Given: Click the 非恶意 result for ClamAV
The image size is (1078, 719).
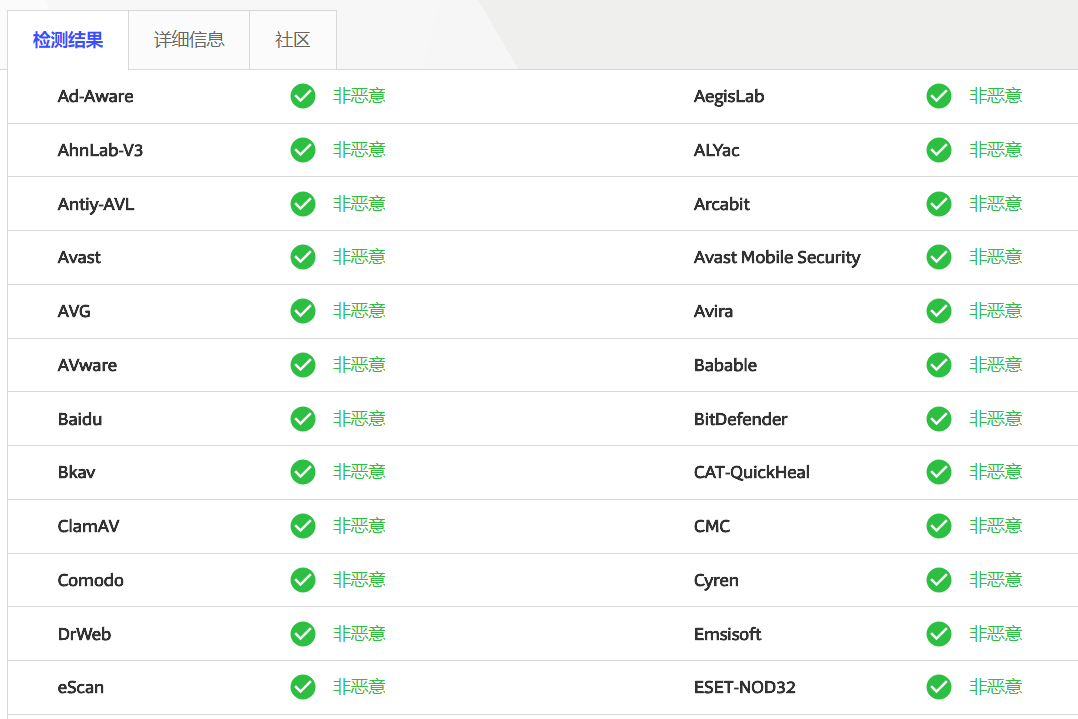Looking at the screenshot, I should [x=360, y=526].
